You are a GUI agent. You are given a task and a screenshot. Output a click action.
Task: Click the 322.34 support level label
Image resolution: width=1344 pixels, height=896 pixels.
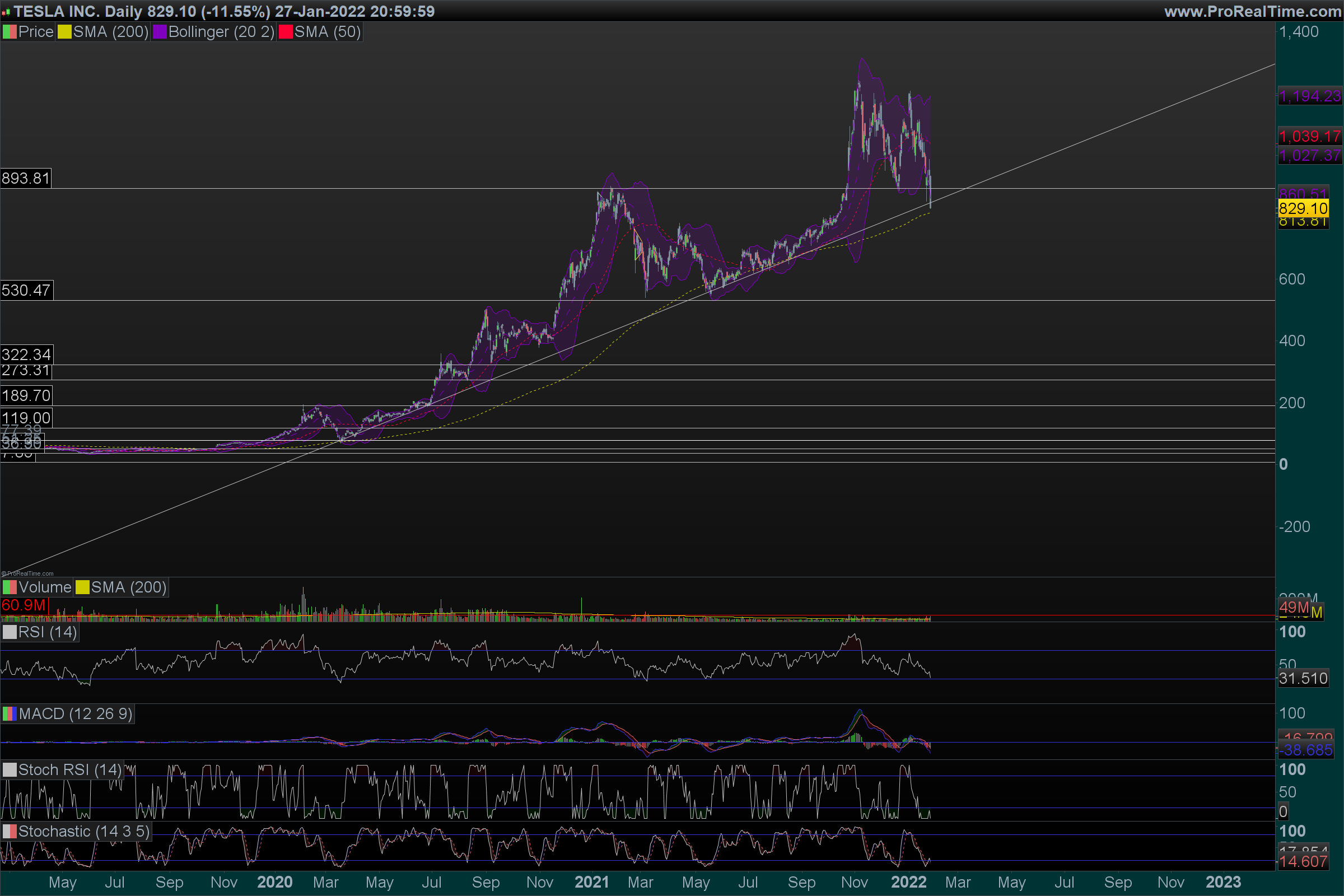(x=26, y=354)
